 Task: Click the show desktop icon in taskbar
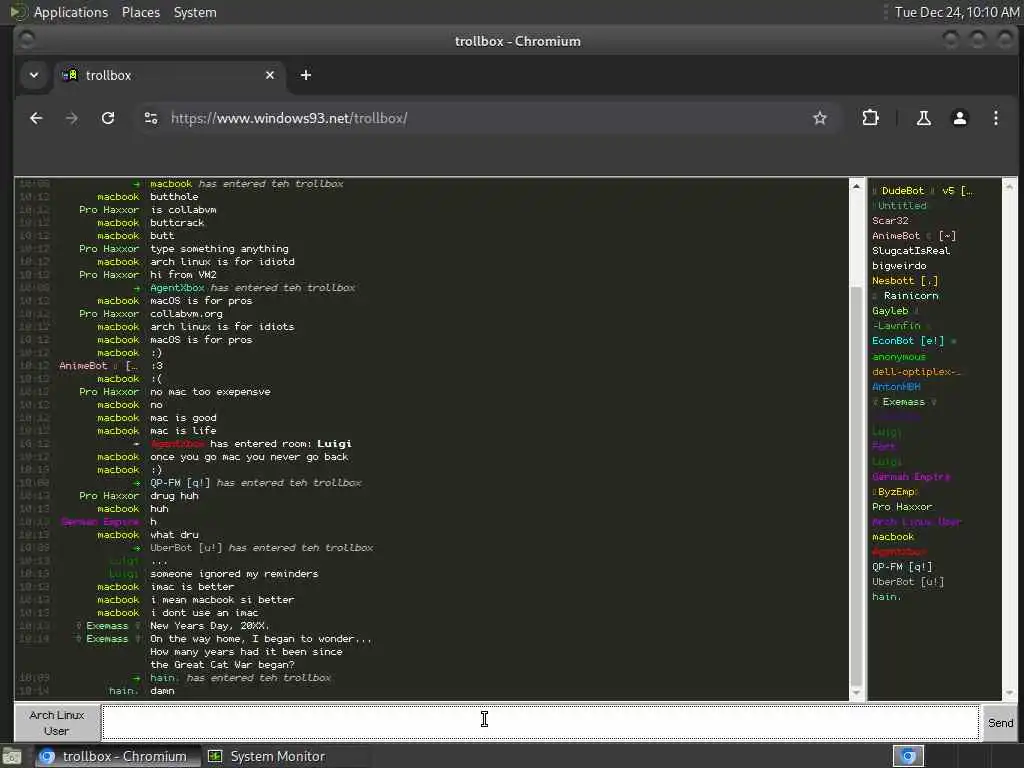point(12,756)
